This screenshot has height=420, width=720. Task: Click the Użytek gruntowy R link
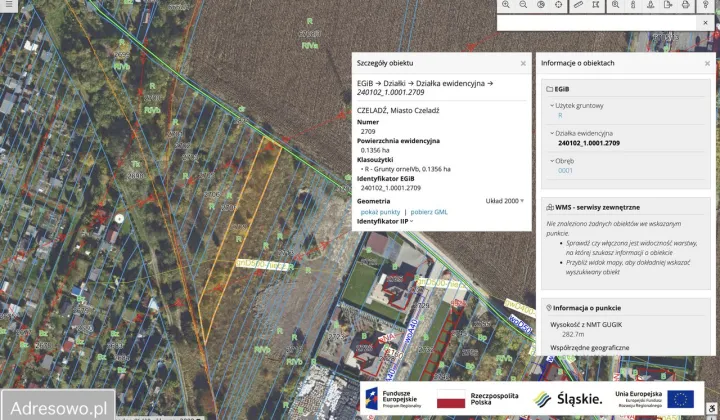pyautogui.click(x=560, y=115)
